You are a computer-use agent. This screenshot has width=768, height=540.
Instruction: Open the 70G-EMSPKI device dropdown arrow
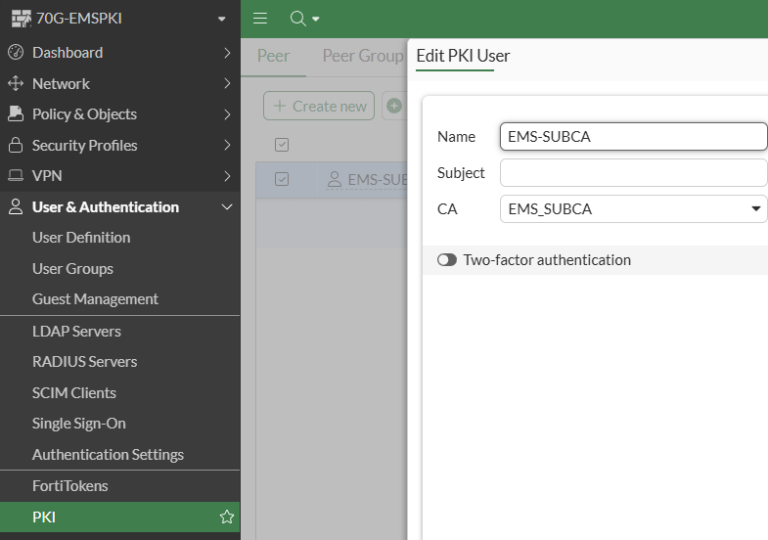(221, 19)
